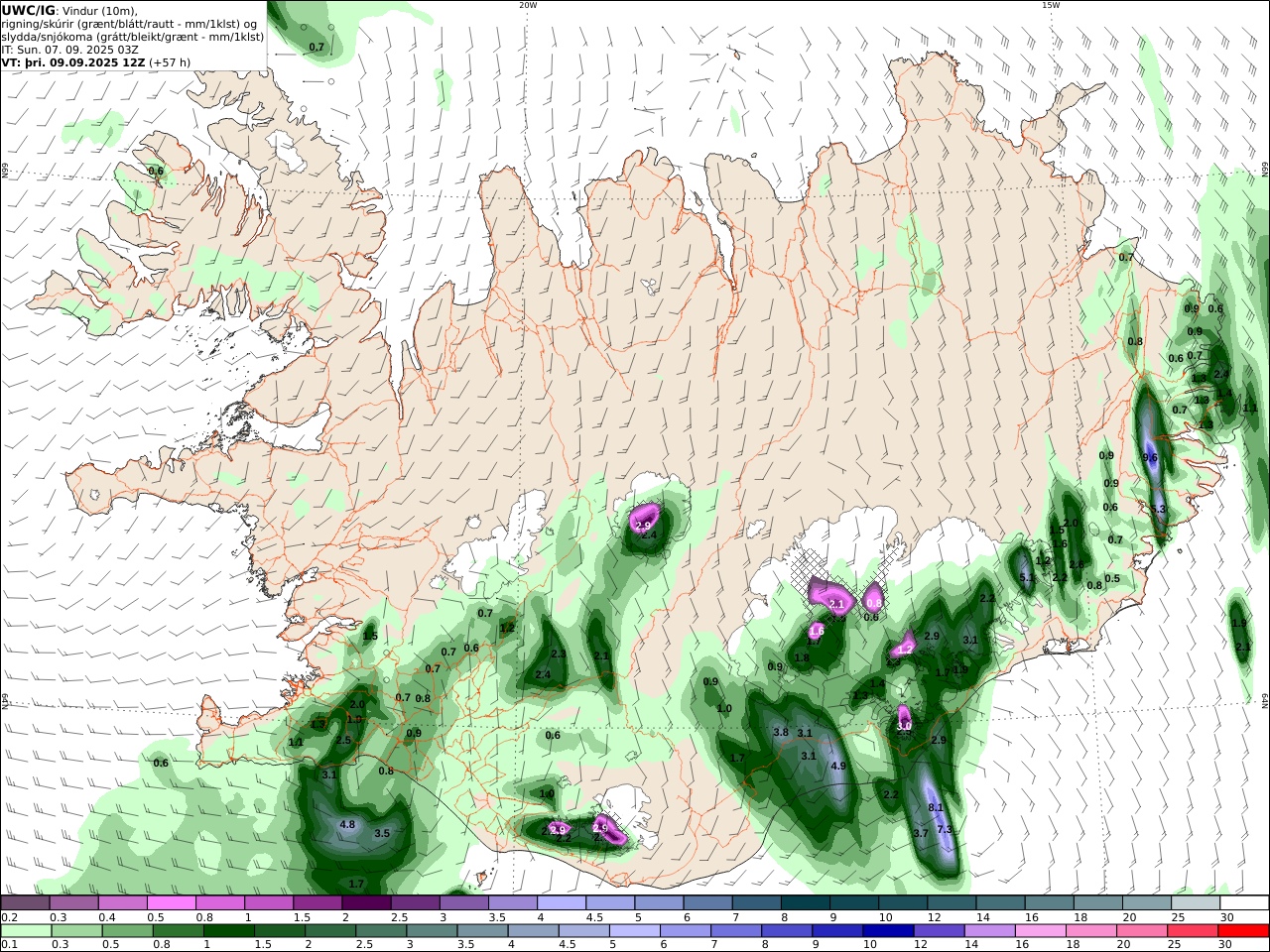
Task: Pick the medium green 0.5 swatch in lower legend
Action: click(127, 930)
